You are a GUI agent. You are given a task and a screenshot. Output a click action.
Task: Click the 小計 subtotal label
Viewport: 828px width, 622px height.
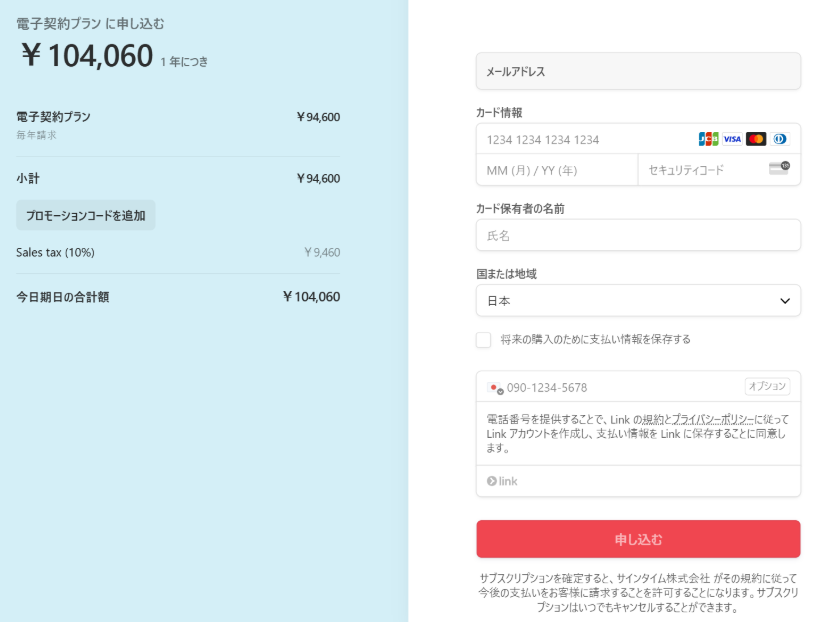coord(28,178)
